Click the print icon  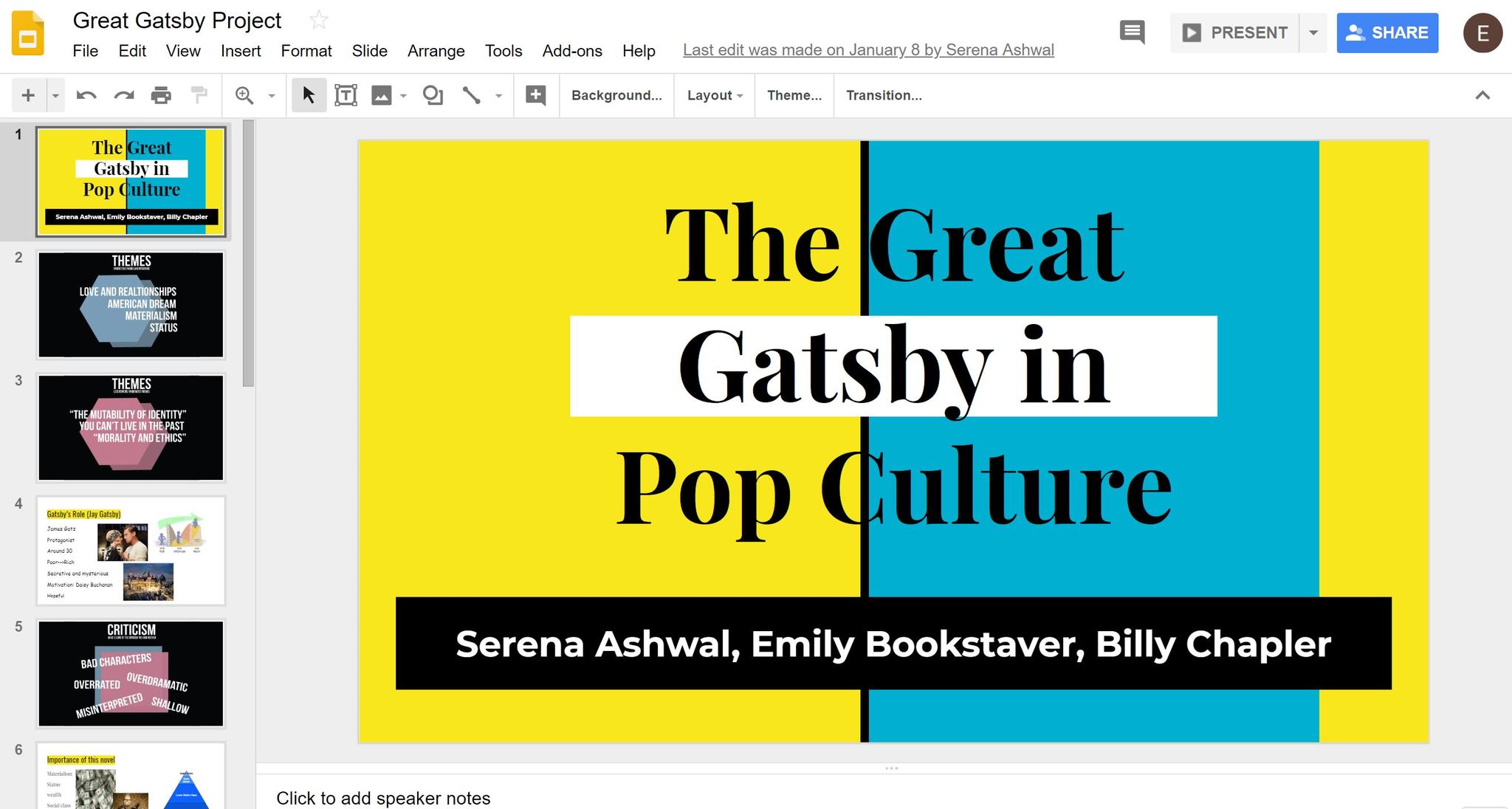click(161, 95)
